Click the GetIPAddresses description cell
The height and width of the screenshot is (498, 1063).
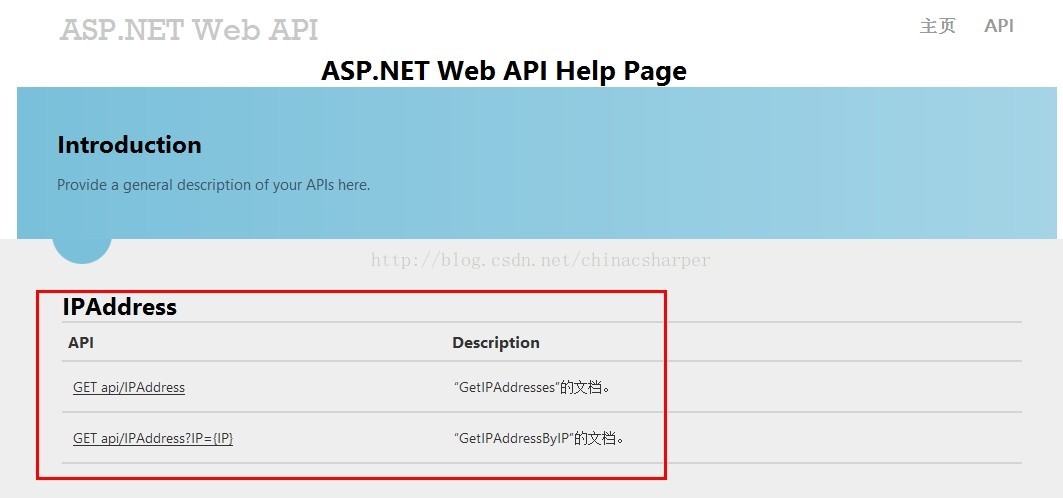tap(532, 388)
